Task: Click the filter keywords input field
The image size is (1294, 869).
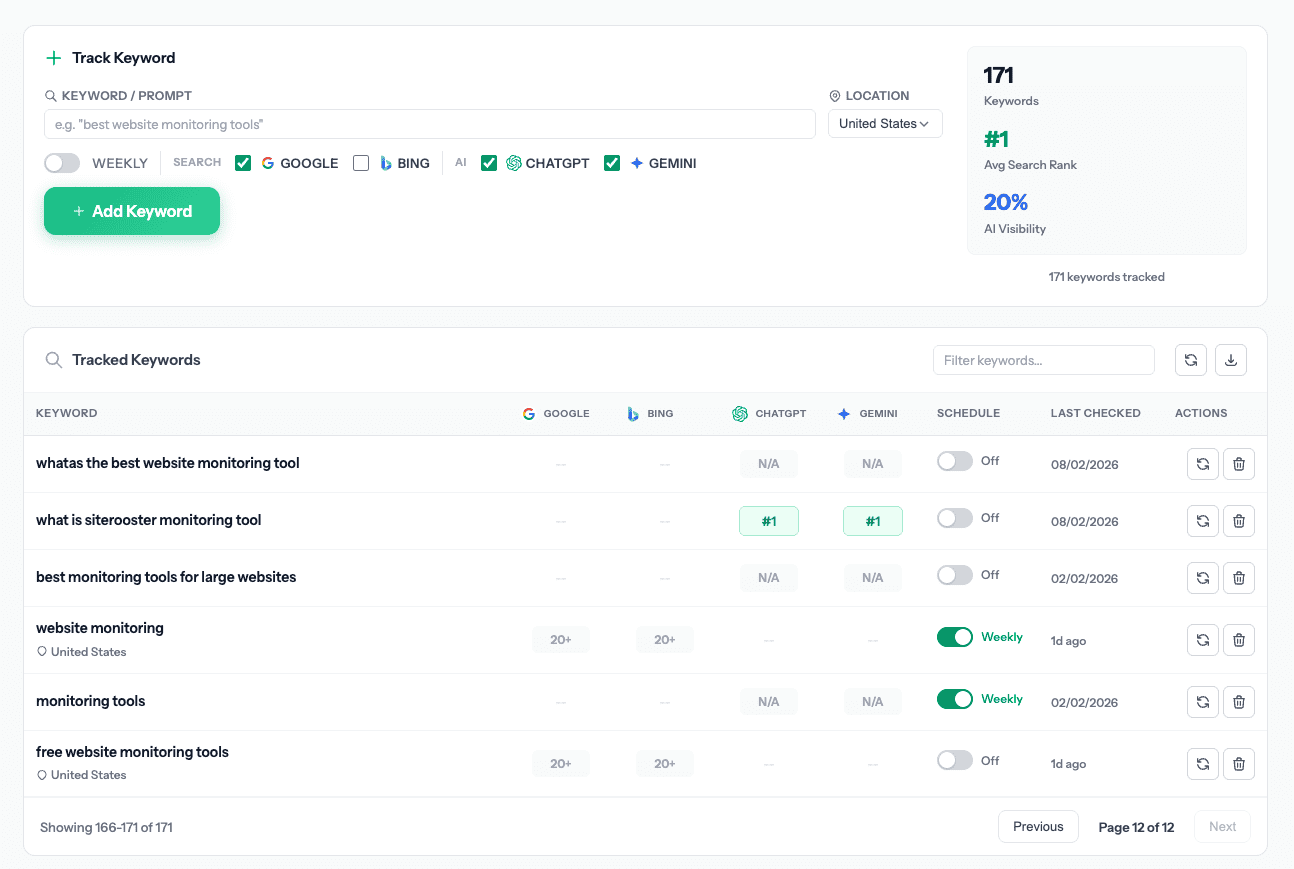Action: coord(1043,359)
